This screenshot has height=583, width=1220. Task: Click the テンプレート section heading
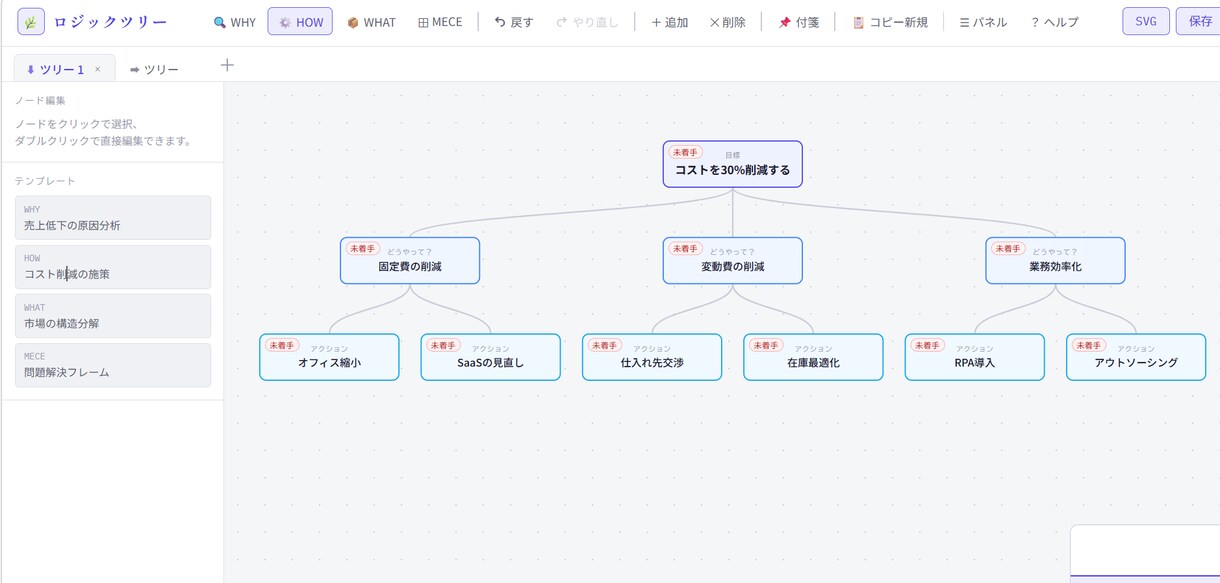45,181
